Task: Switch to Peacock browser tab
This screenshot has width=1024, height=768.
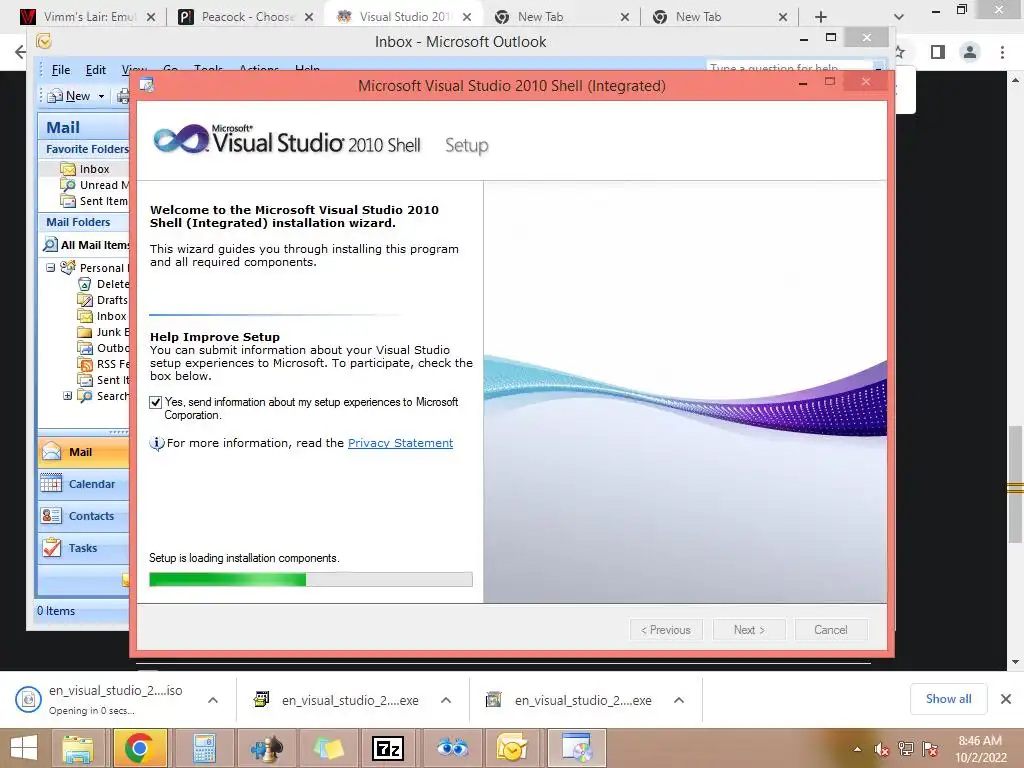Action: [x=247, y=17]
